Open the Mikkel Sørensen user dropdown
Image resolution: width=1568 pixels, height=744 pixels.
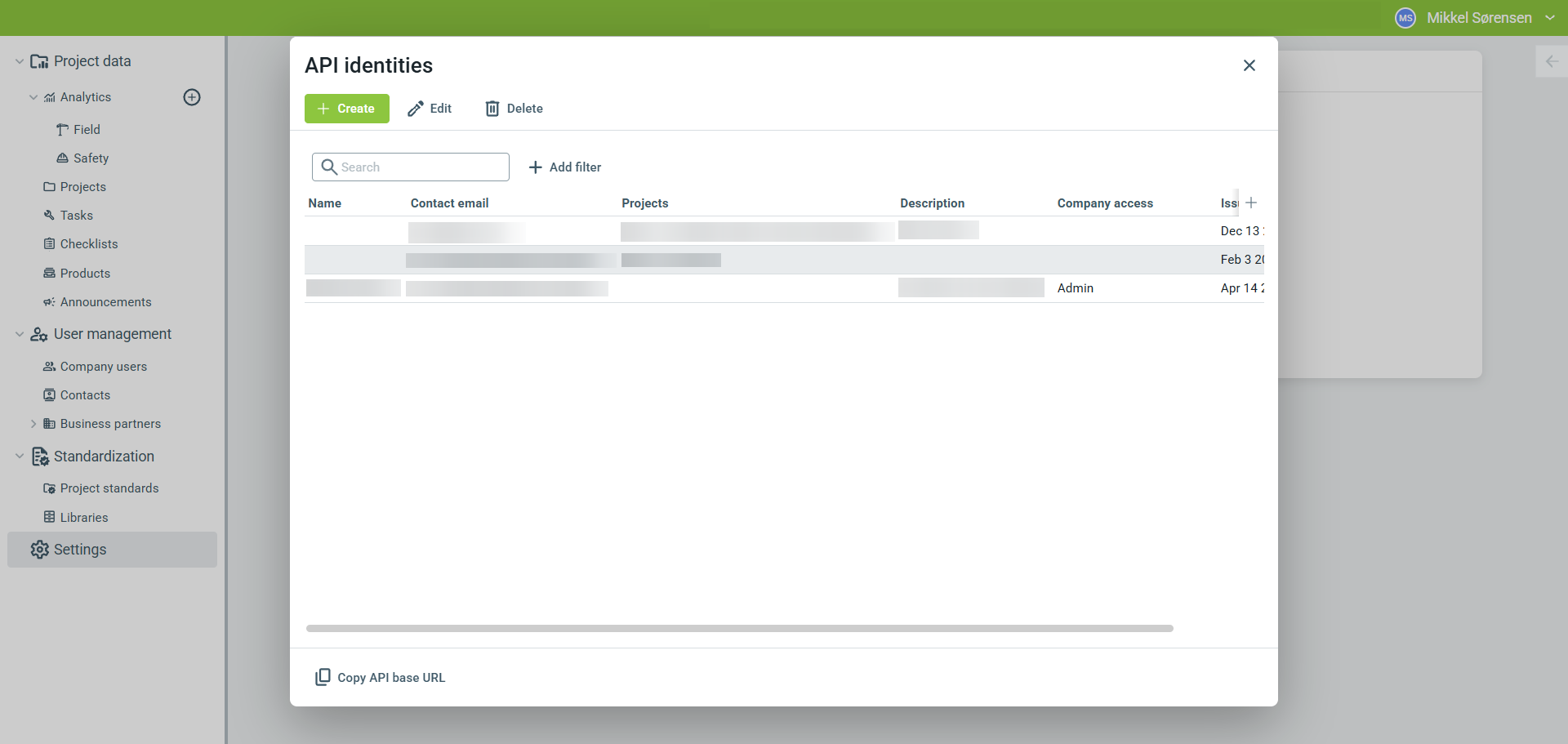[1550, 18]
